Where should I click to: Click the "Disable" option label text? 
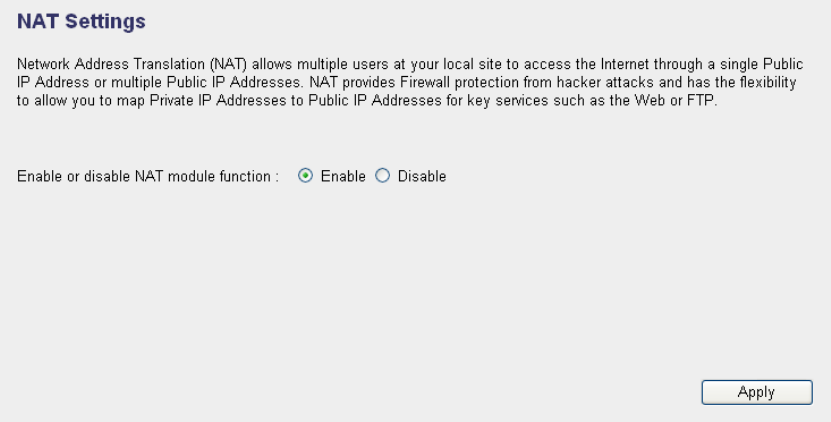tap(421, 176)
